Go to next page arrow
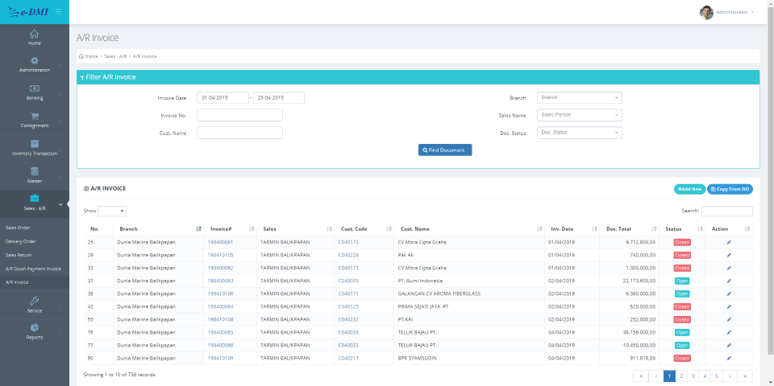Viewport: 774px width, 386px height. 730,376
